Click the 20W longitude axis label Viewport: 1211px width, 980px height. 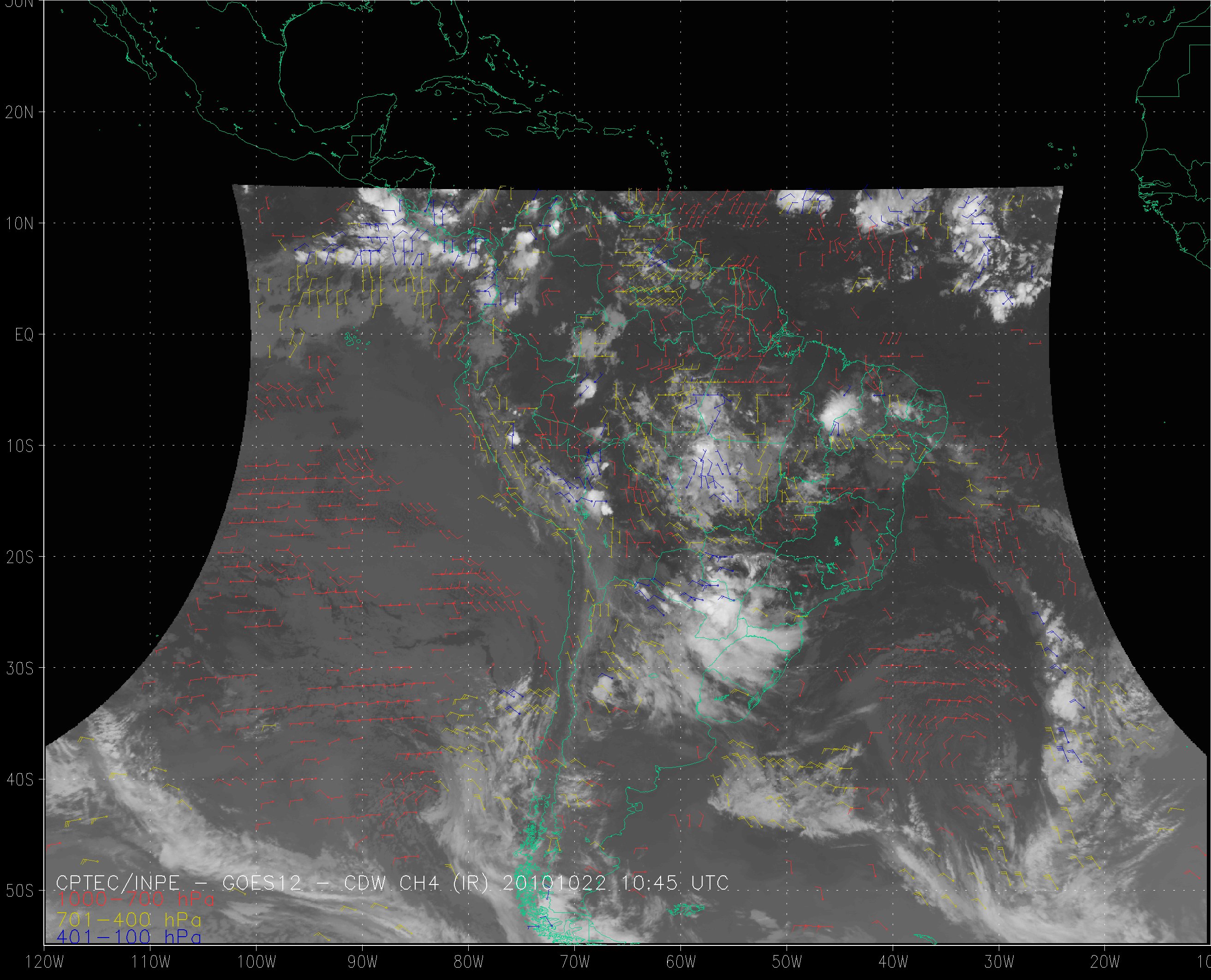point(1105,962)
